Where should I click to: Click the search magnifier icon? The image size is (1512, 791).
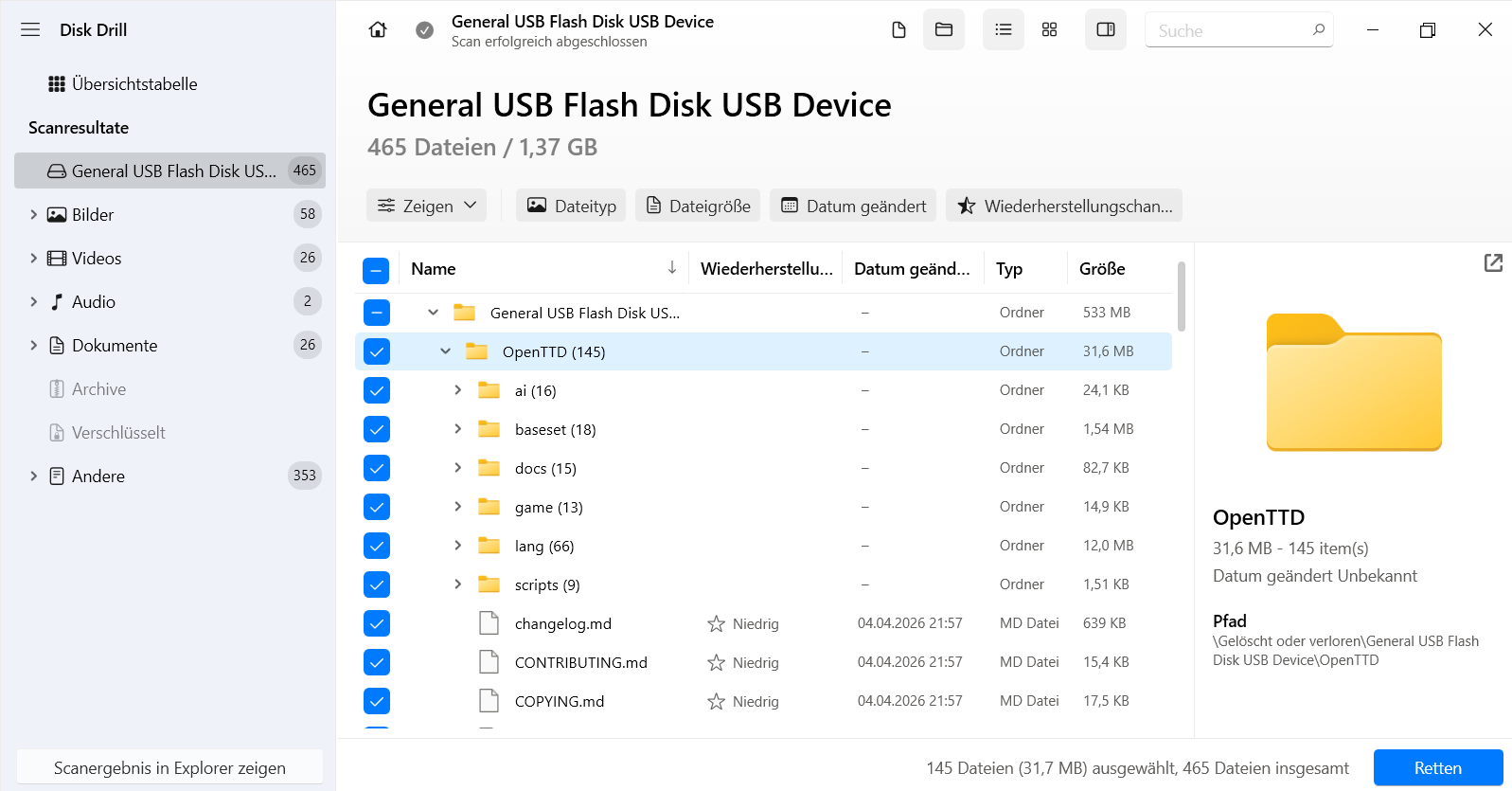click(1319, 29)
